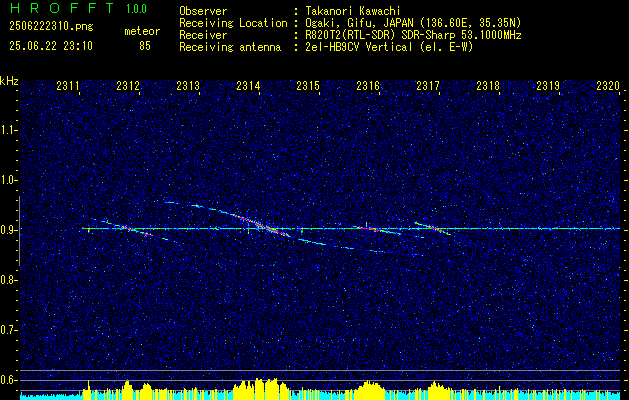Screen dimensions: 629x400
Task: Click the 2el-HB9CV Vertical antenna text
Action: (x=389, y=47)
